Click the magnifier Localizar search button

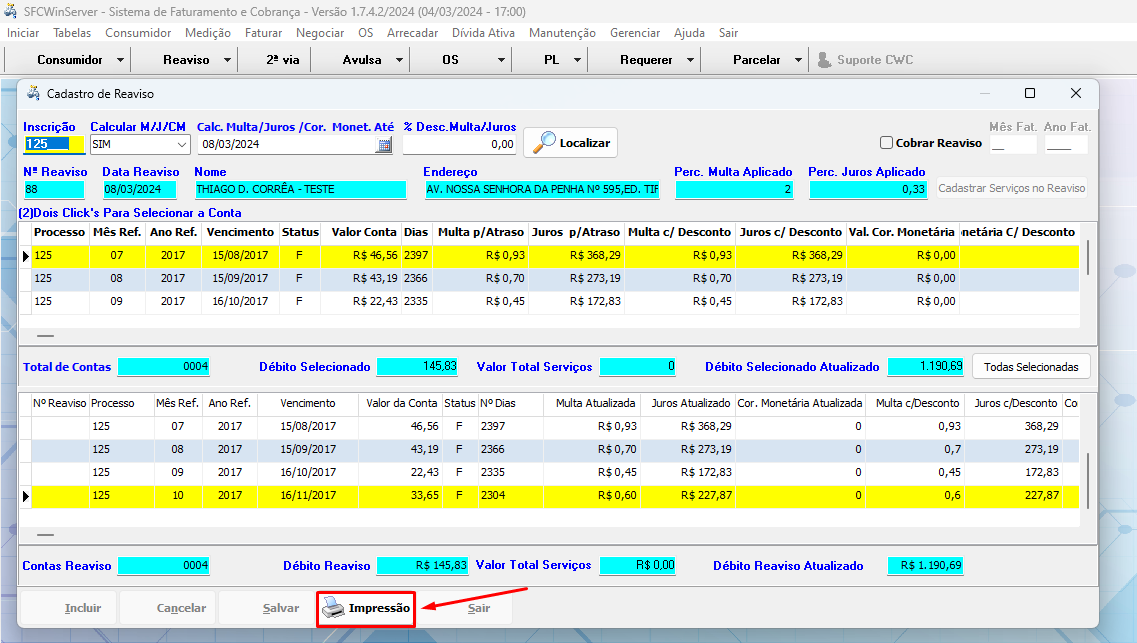tap(571, 143)
